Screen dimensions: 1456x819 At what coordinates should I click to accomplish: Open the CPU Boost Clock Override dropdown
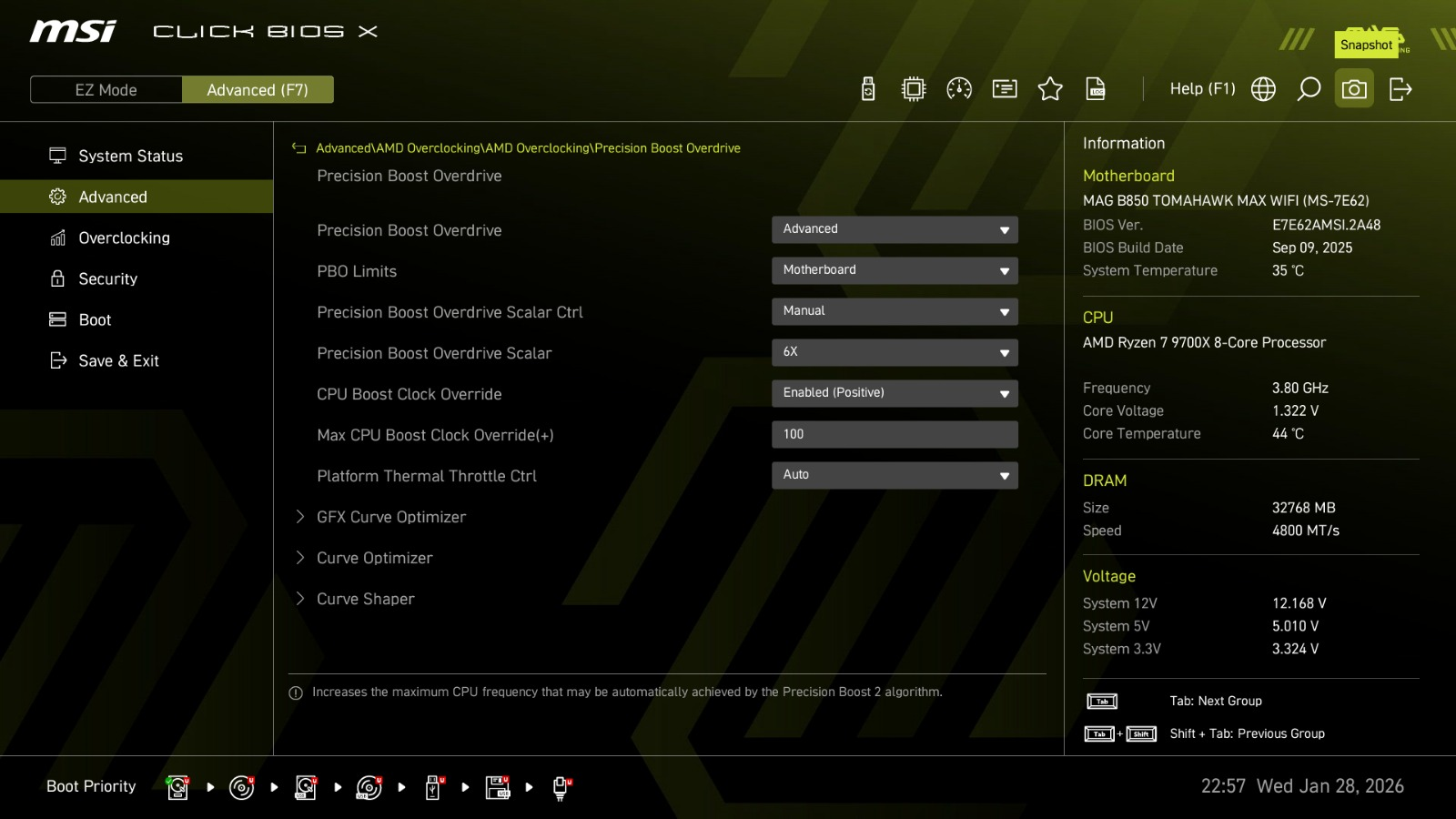pyautogui.click(x=895, y=393)
